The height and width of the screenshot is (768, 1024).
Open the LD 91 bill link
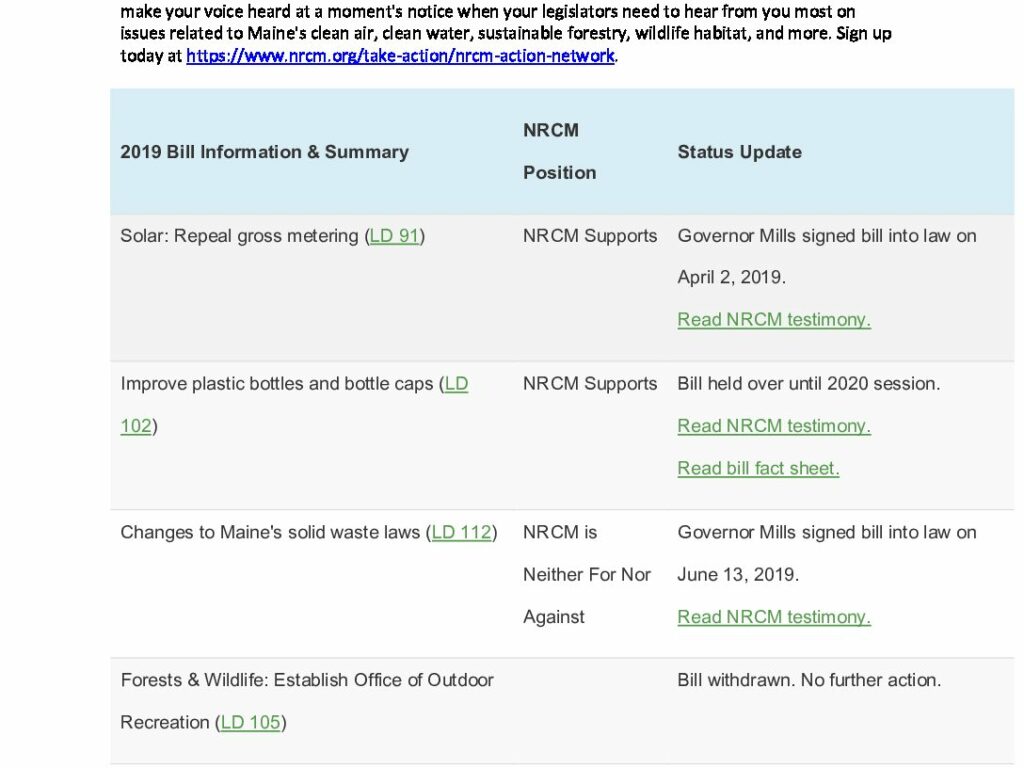tap(394, 236)
